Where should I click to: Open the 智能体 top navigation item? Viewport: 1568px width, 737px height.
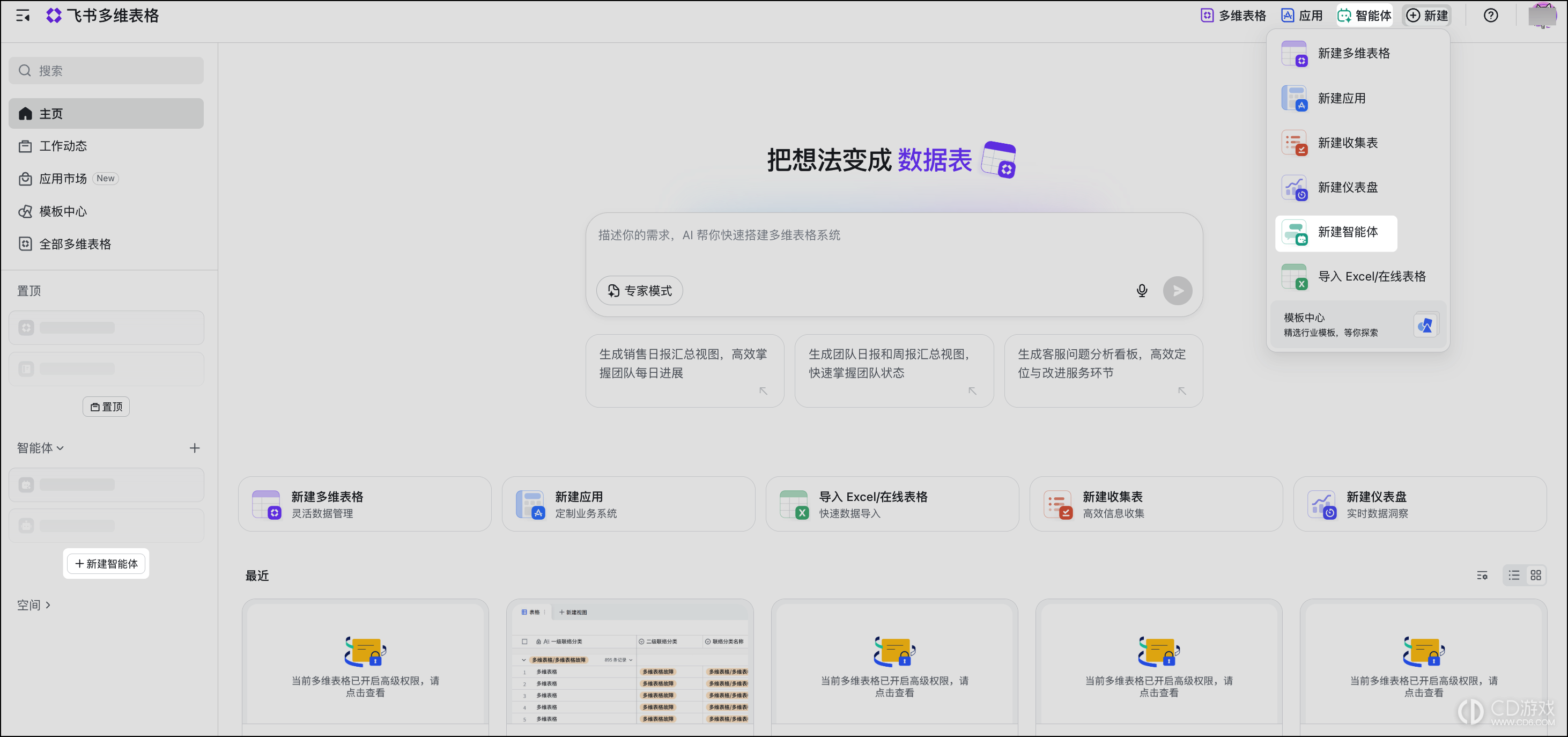[x=1364, y=16]
